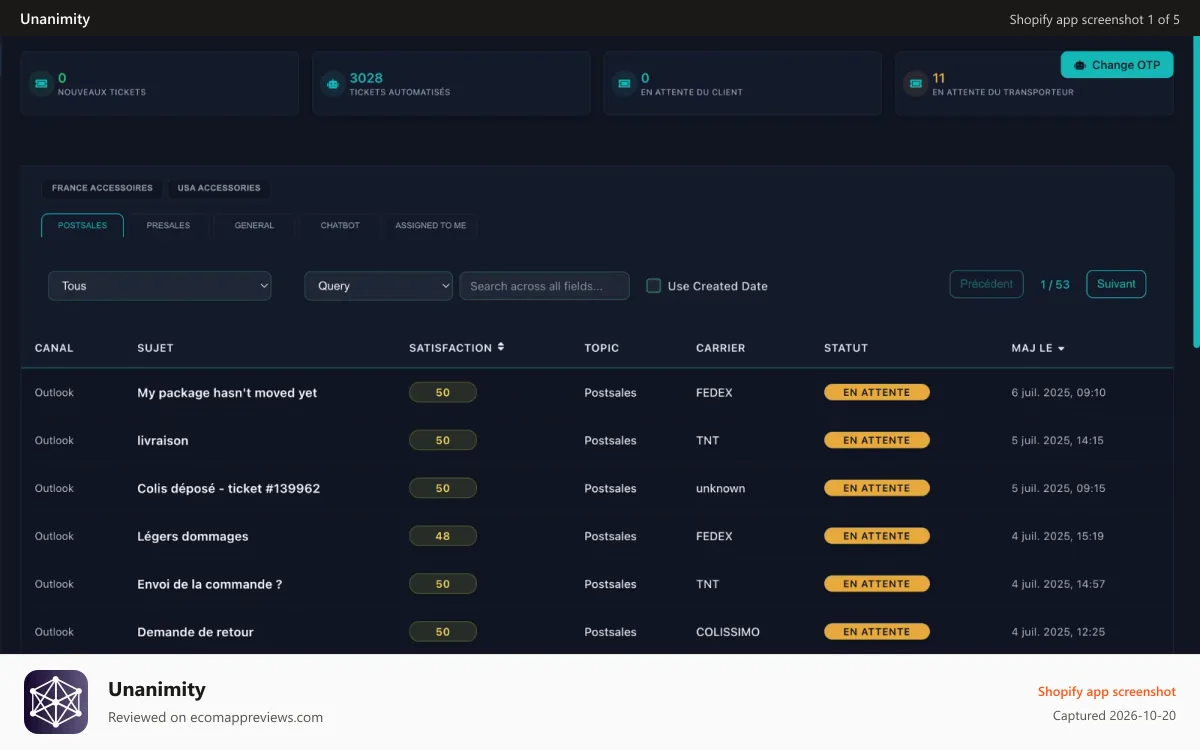
Task: Go to the Suivant page
Action: 1116,284
